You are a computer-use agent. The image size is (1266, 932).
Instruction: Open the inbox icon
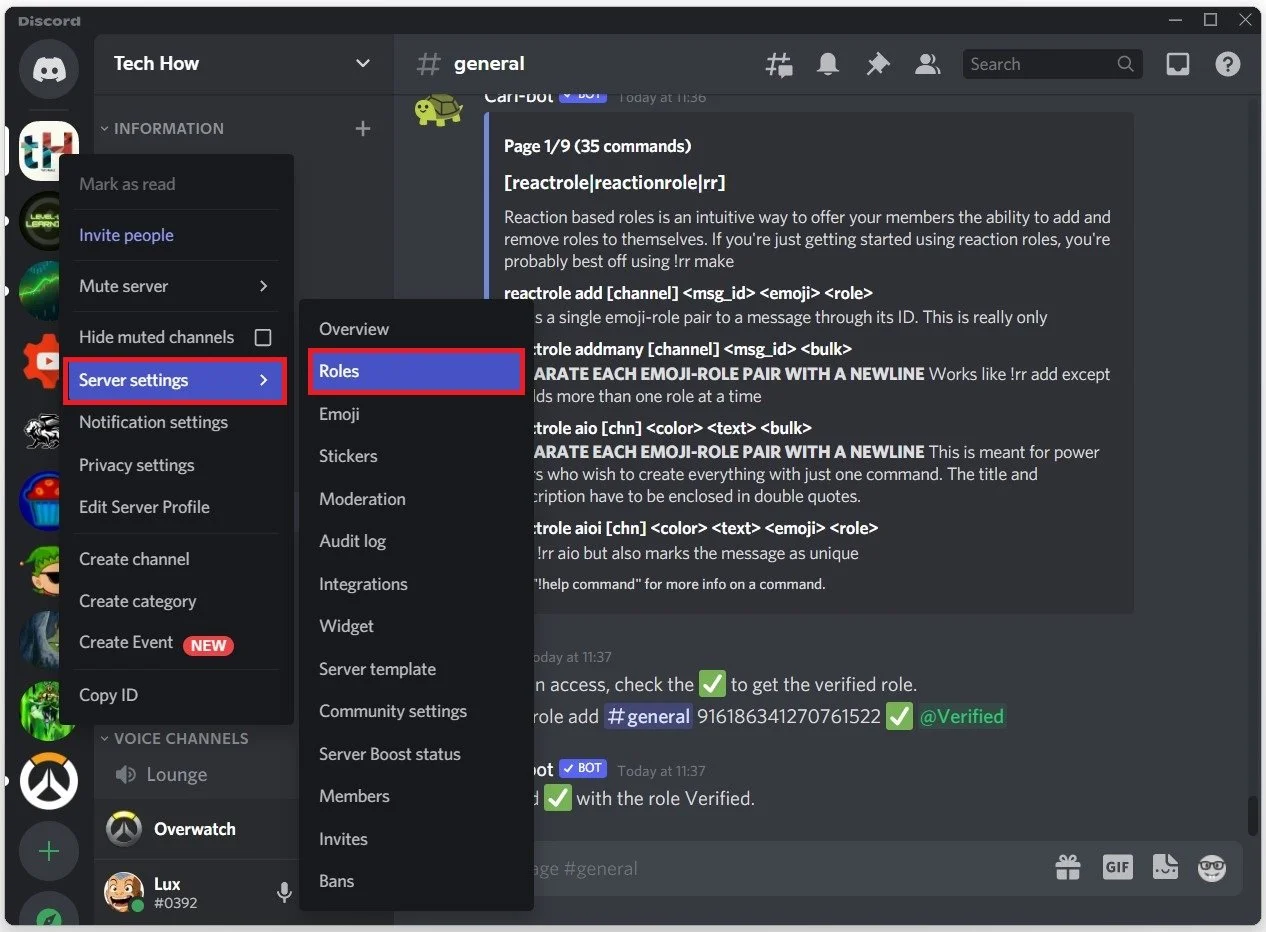coord(1178,64)
